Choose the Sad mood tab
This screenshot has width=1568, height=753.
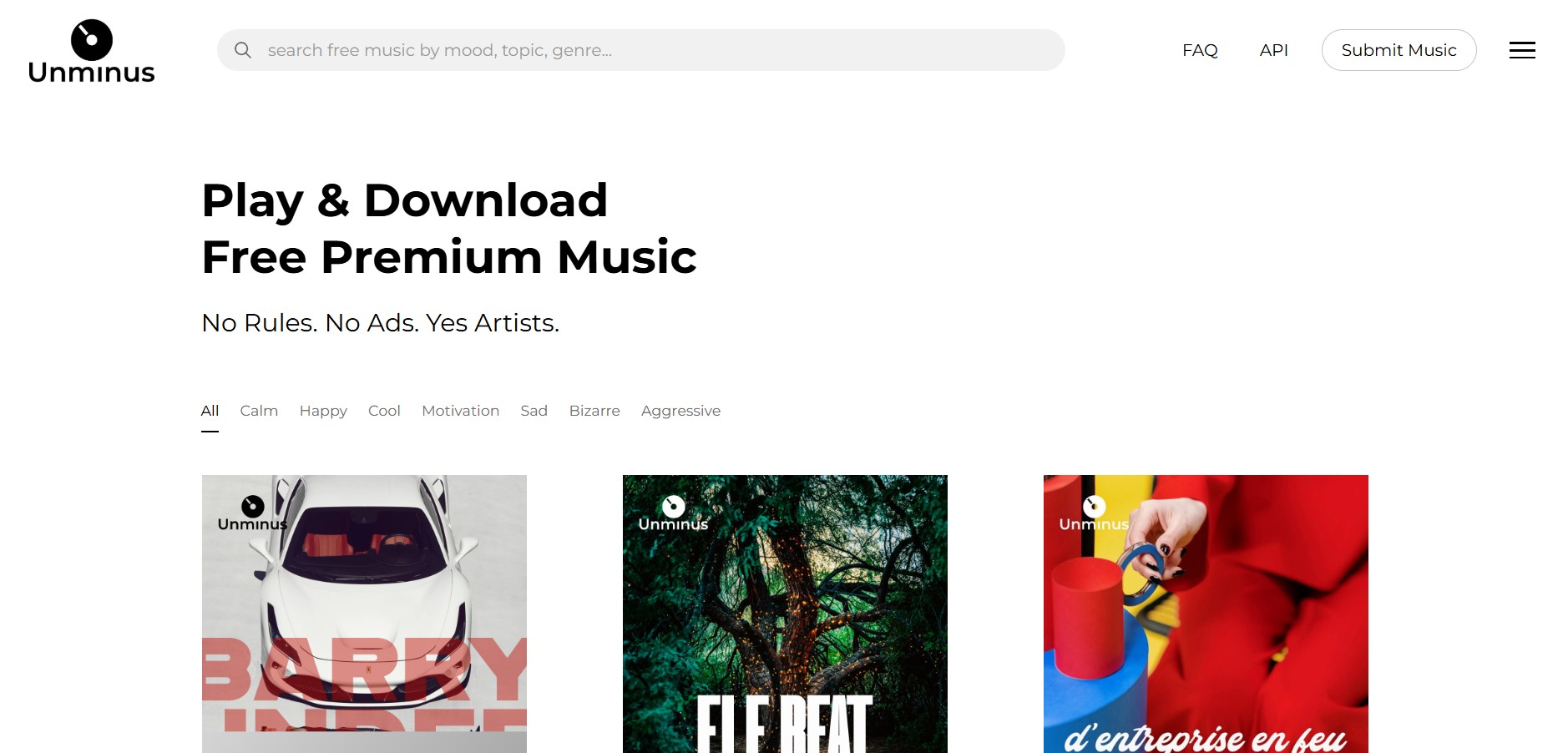[x=534, y=411]
